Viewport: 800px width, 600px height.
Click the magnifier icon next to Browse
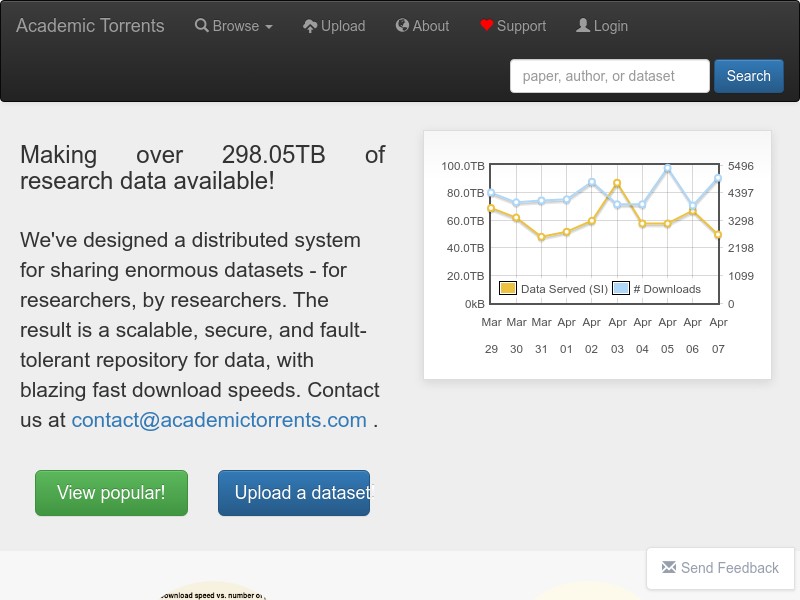[202, 26]
